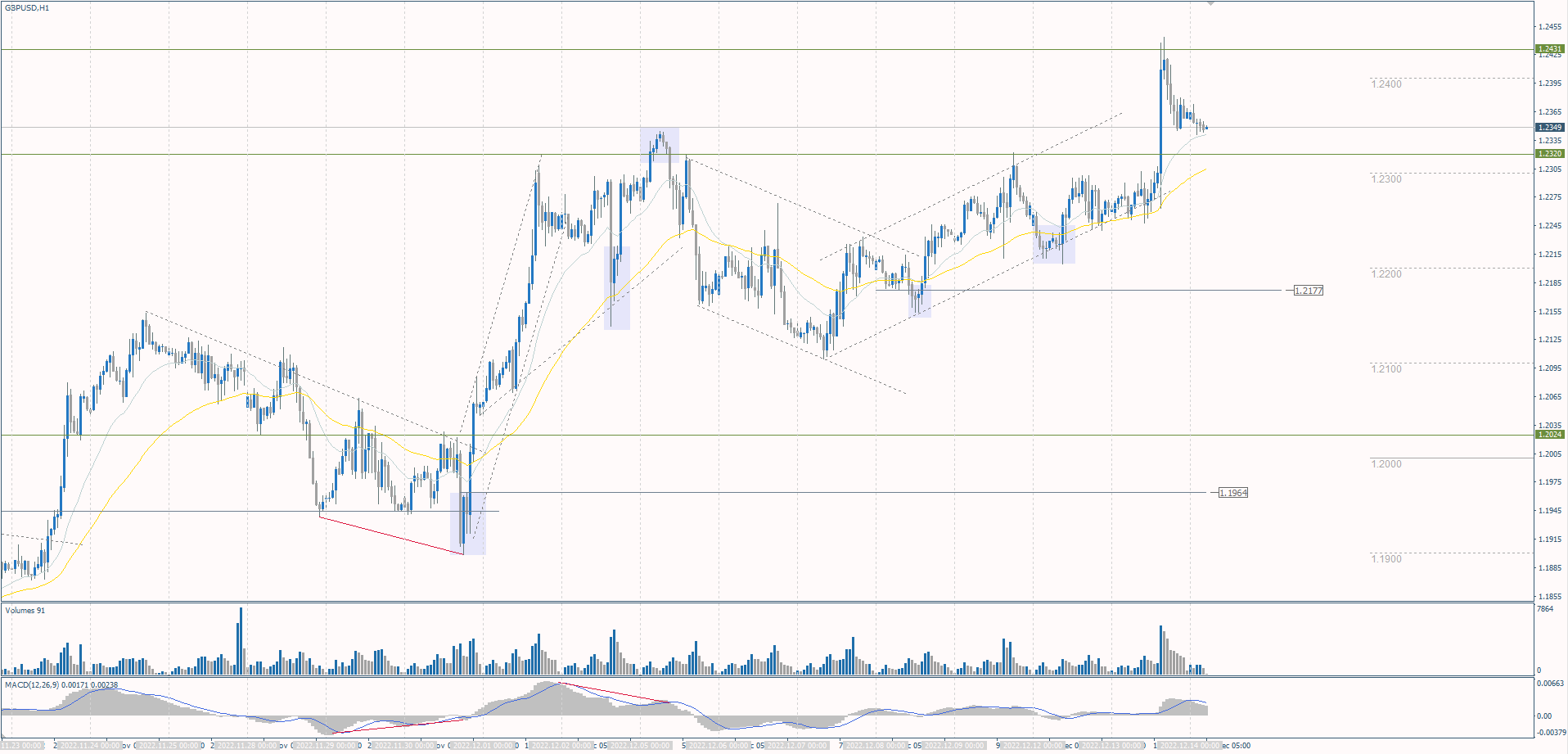Click the 1.2300 round level text
The image size is (1568, 754).
pyautogui.click(x=1386, y=179)
